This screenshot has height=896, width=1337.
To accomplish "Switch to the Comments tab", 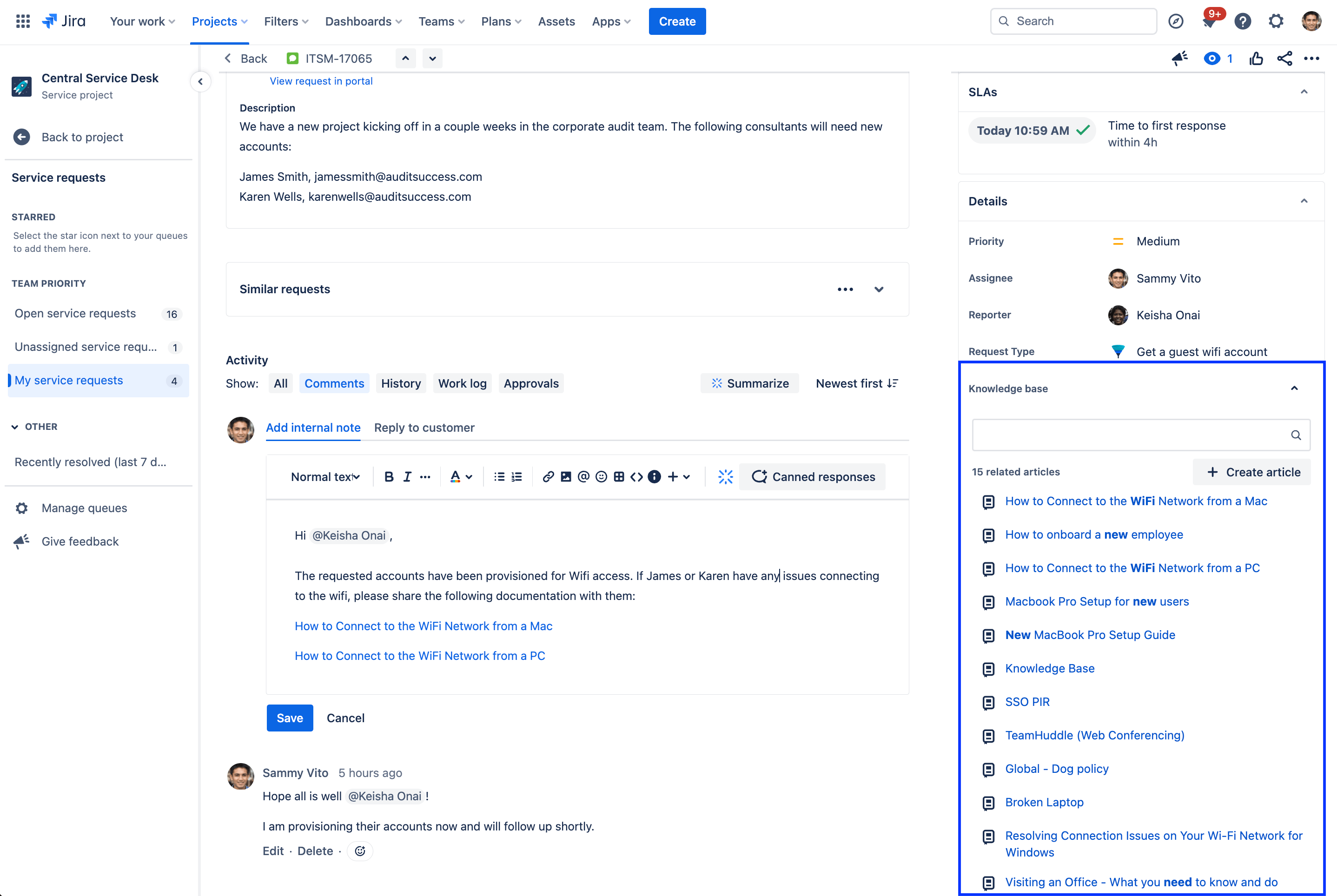I will click(333, 382).
